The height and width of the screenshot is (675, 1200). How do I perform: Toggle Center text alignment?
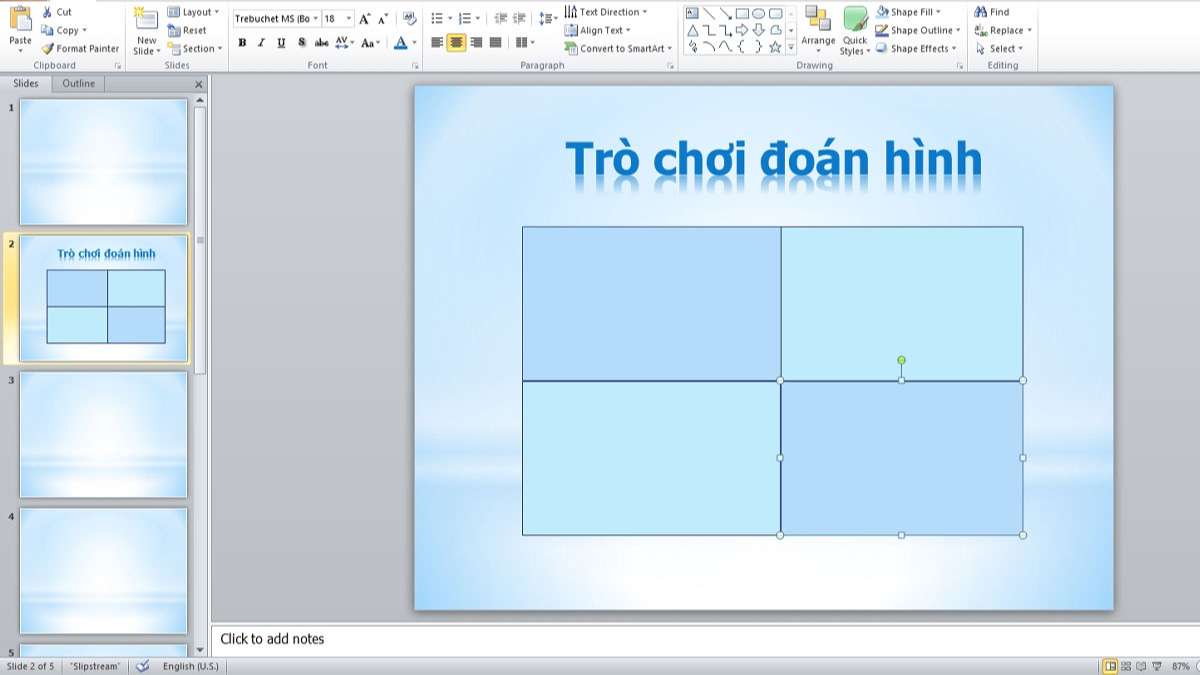click(x=456, y=43)
